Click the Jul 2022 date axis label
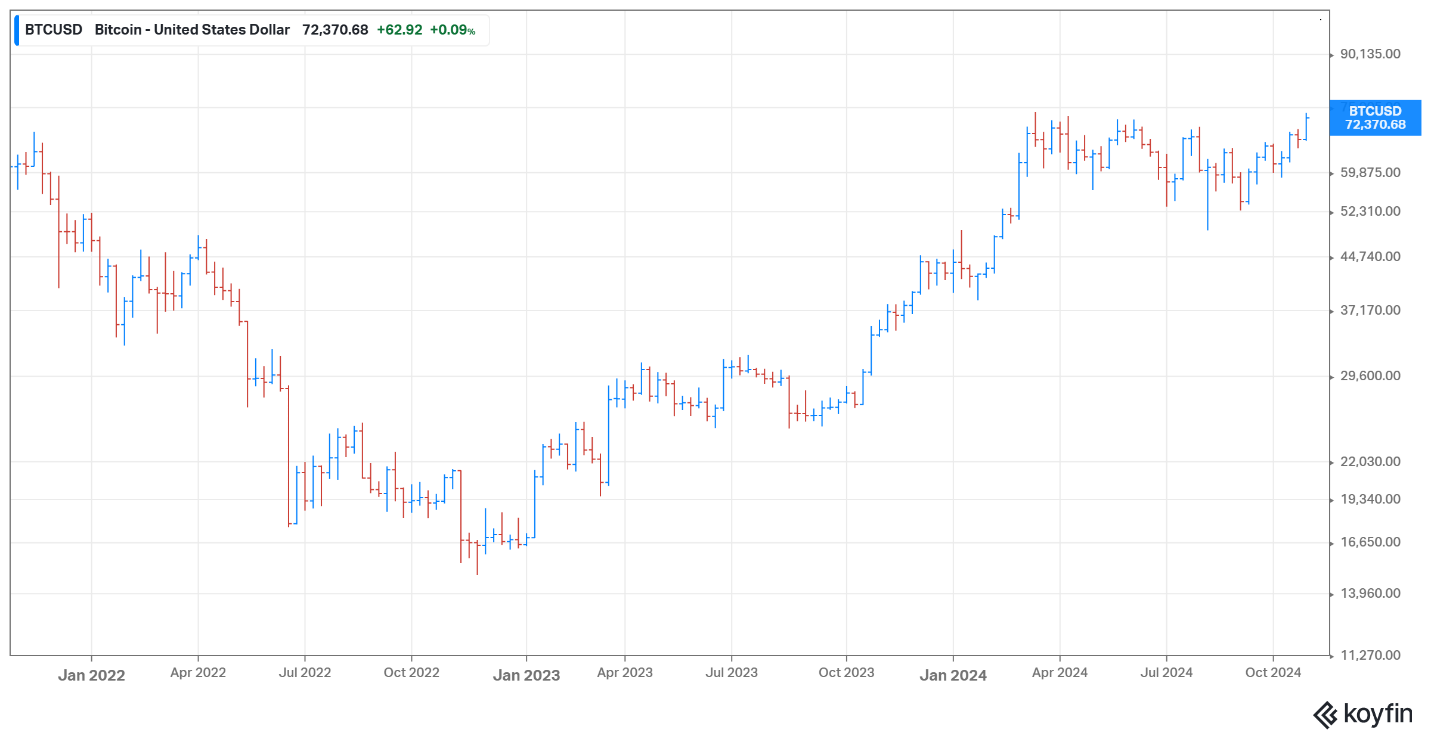 click(x=304, y=673)
